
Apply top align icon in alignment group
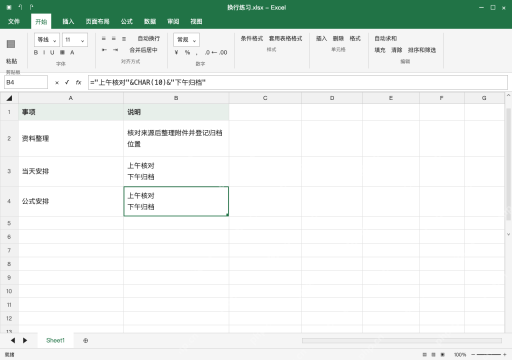(104, 39)
